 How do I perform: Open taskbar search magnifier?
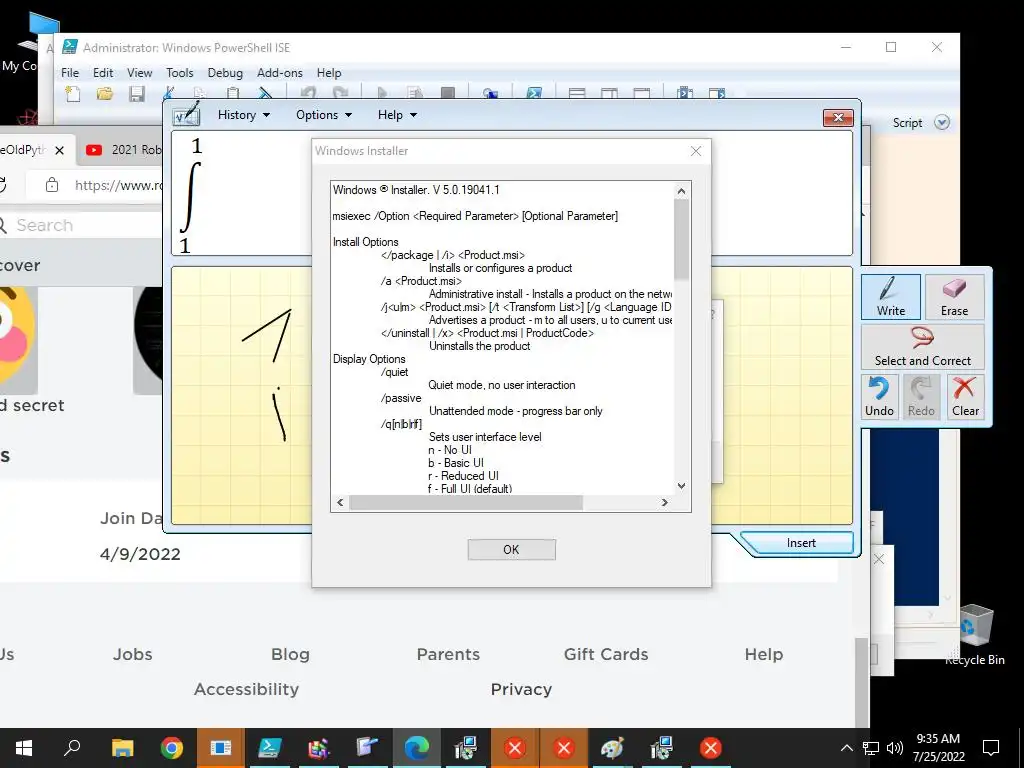(72, 748)
